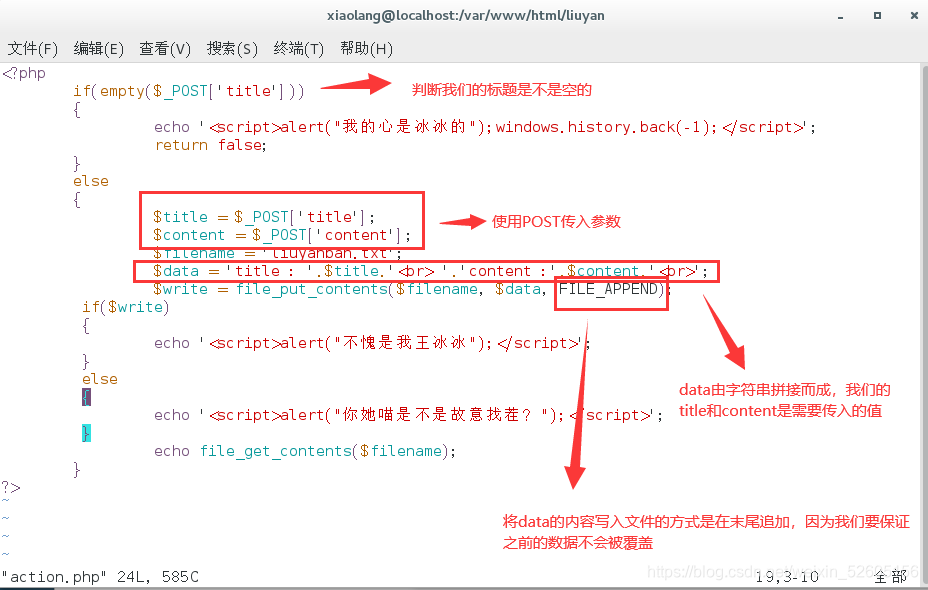
Task: Click the if($write) line
Action: pos(125,307)
